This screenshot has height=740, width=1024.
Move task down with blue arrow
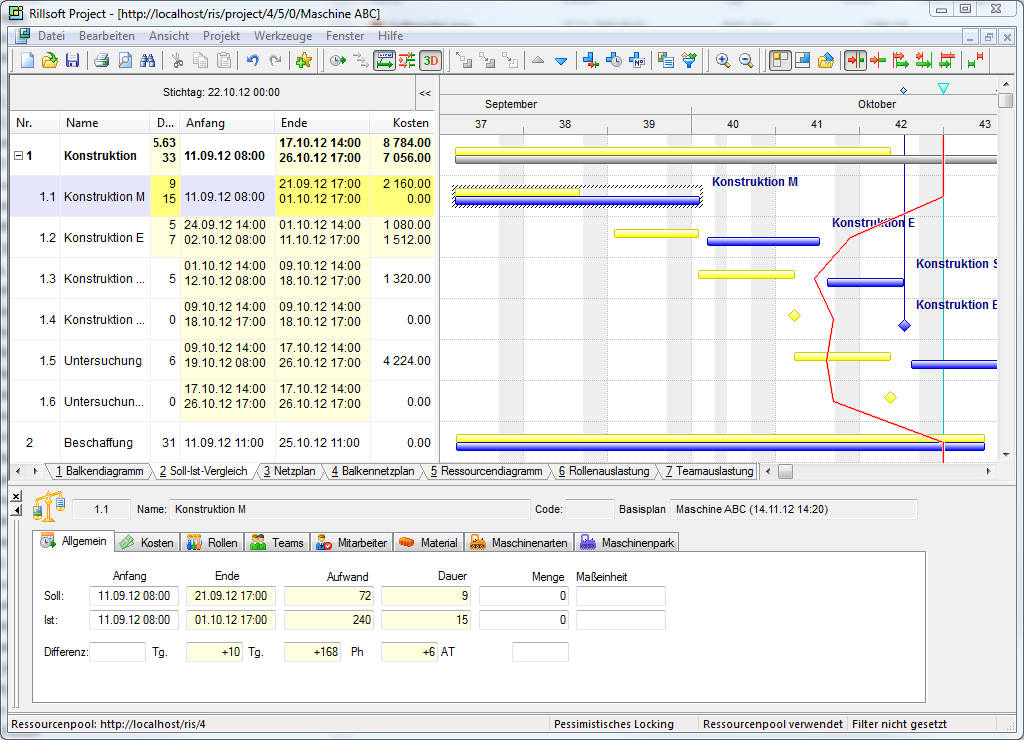pyautogui.click(x=561, y=61)
